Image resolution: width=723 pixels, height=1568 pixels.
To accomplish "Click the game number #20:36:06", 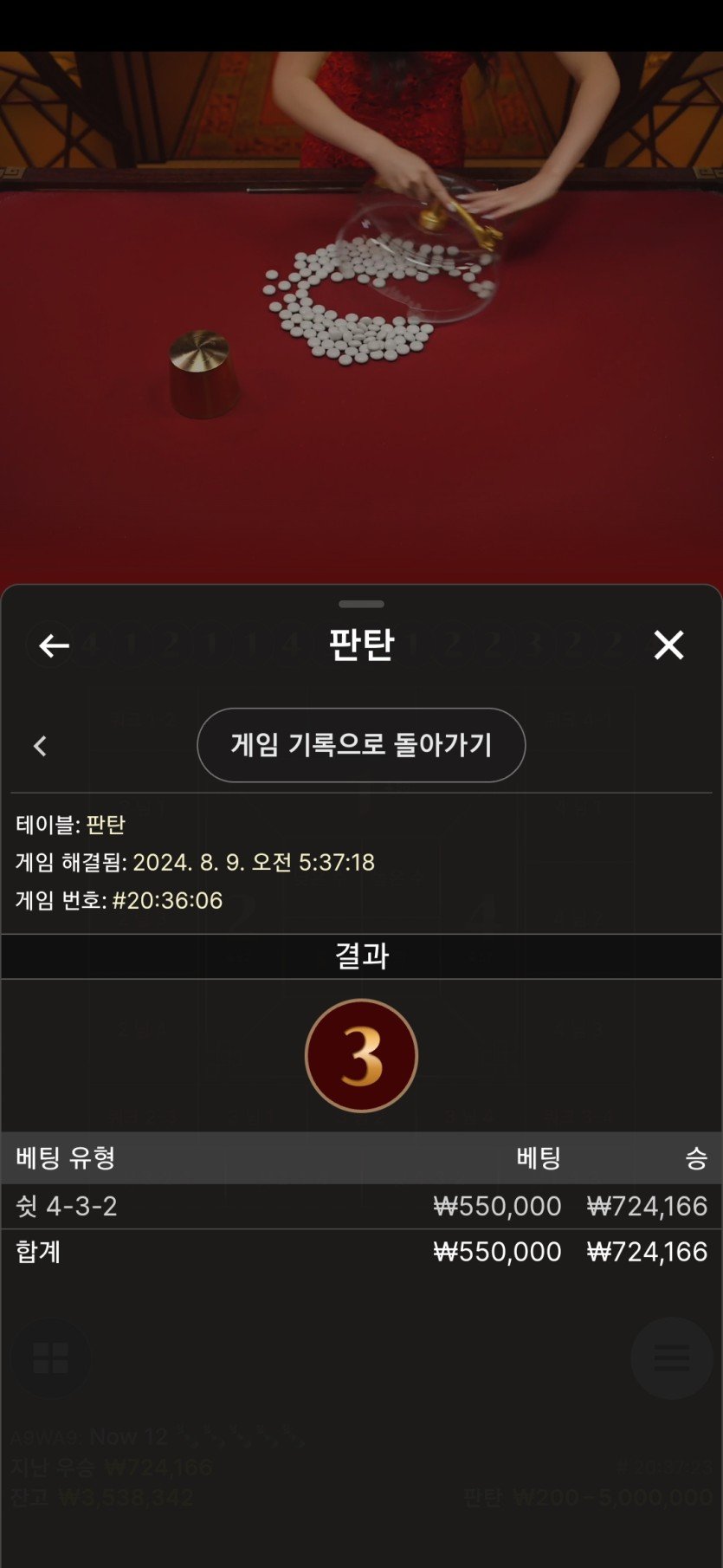I will click(168, 900).
